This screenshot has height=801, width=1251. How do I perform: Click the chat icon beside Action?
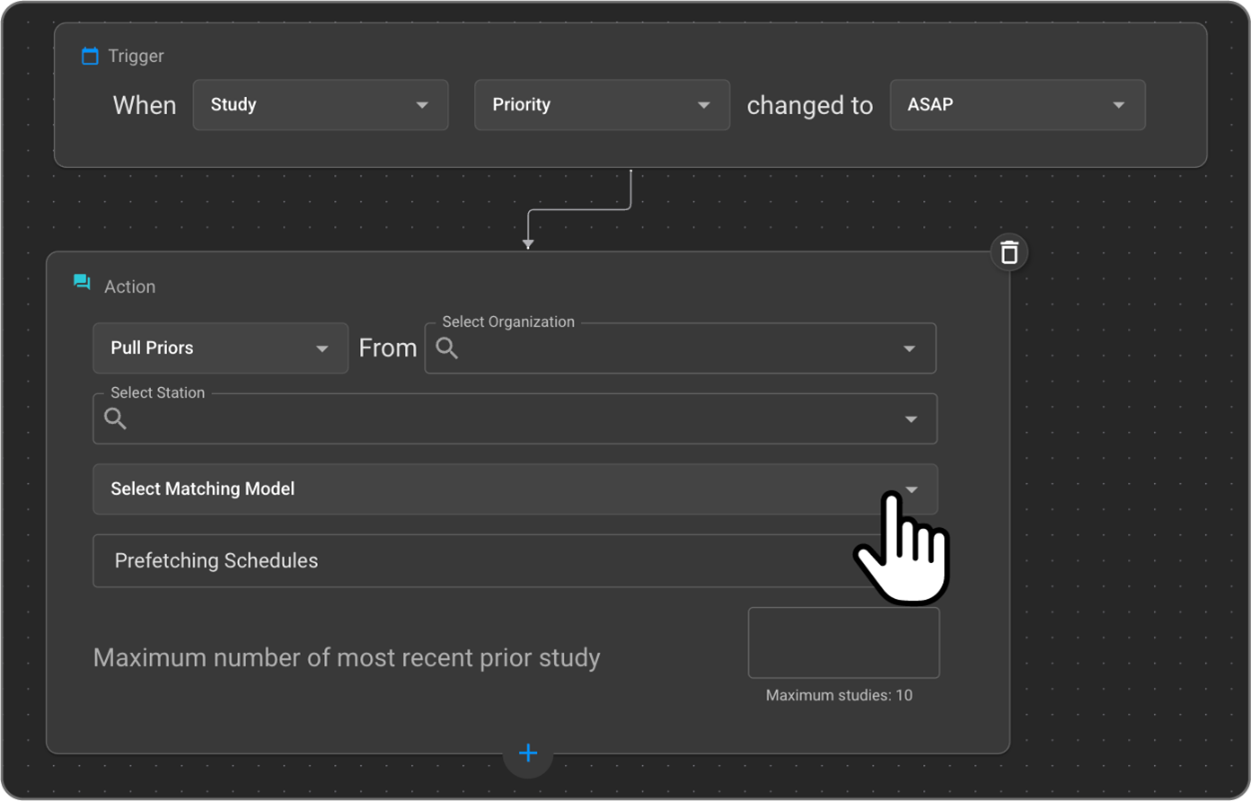pyautogui.click(x=82, y=283)
